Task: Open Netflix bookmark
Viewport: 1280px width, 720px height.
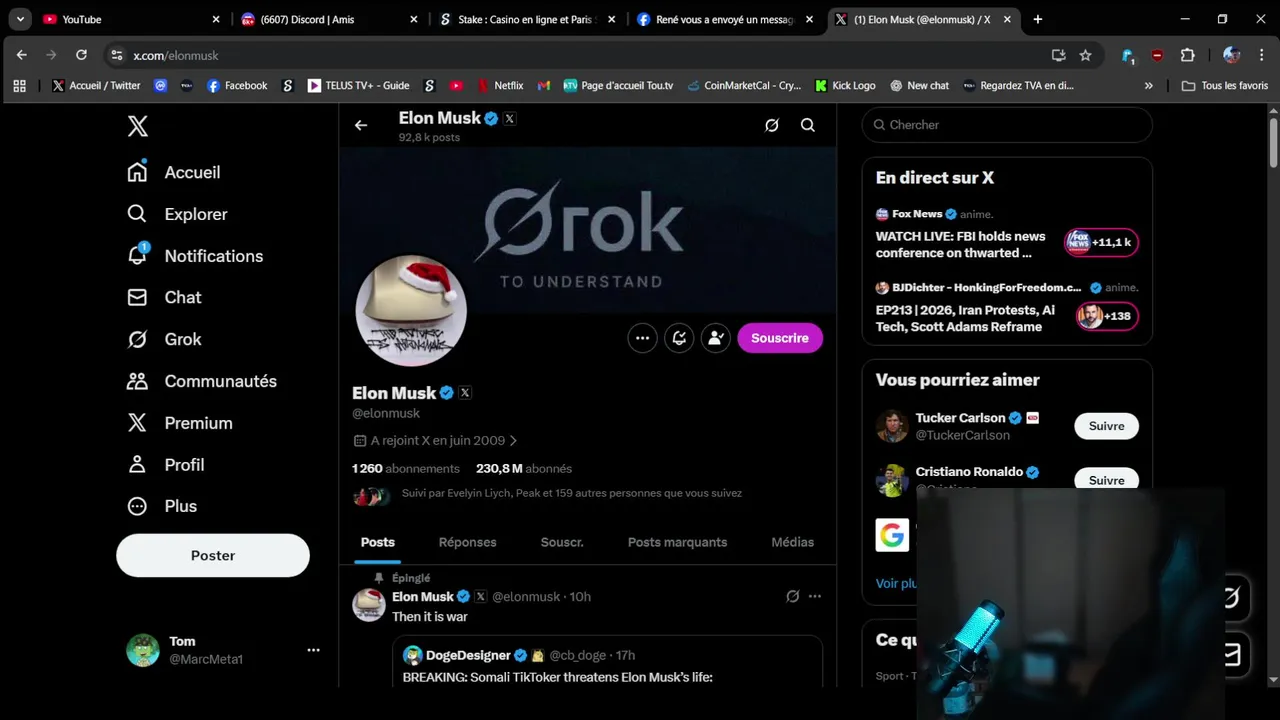Action: pyautogui.click(x=500, y=86)
